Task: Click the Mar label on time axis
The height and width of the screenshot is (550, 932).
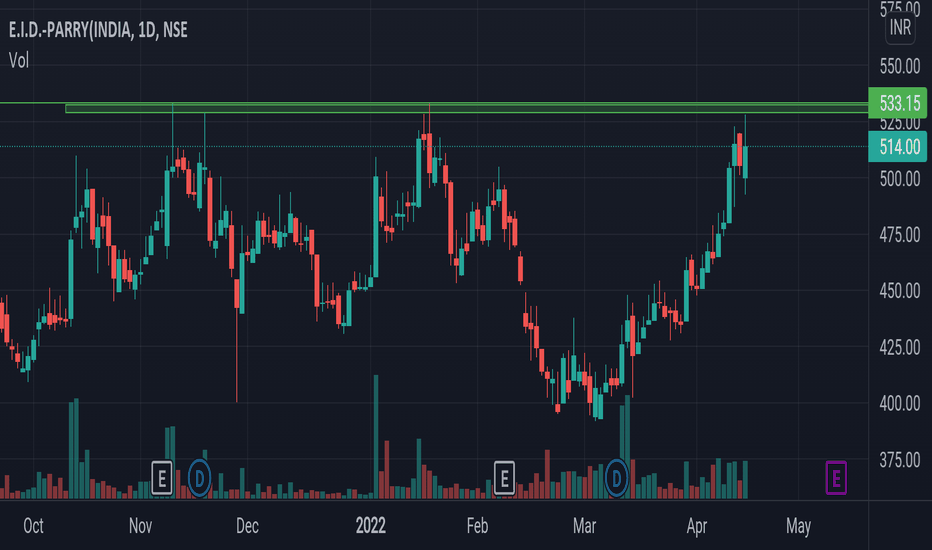Action: tap(584, 526)
